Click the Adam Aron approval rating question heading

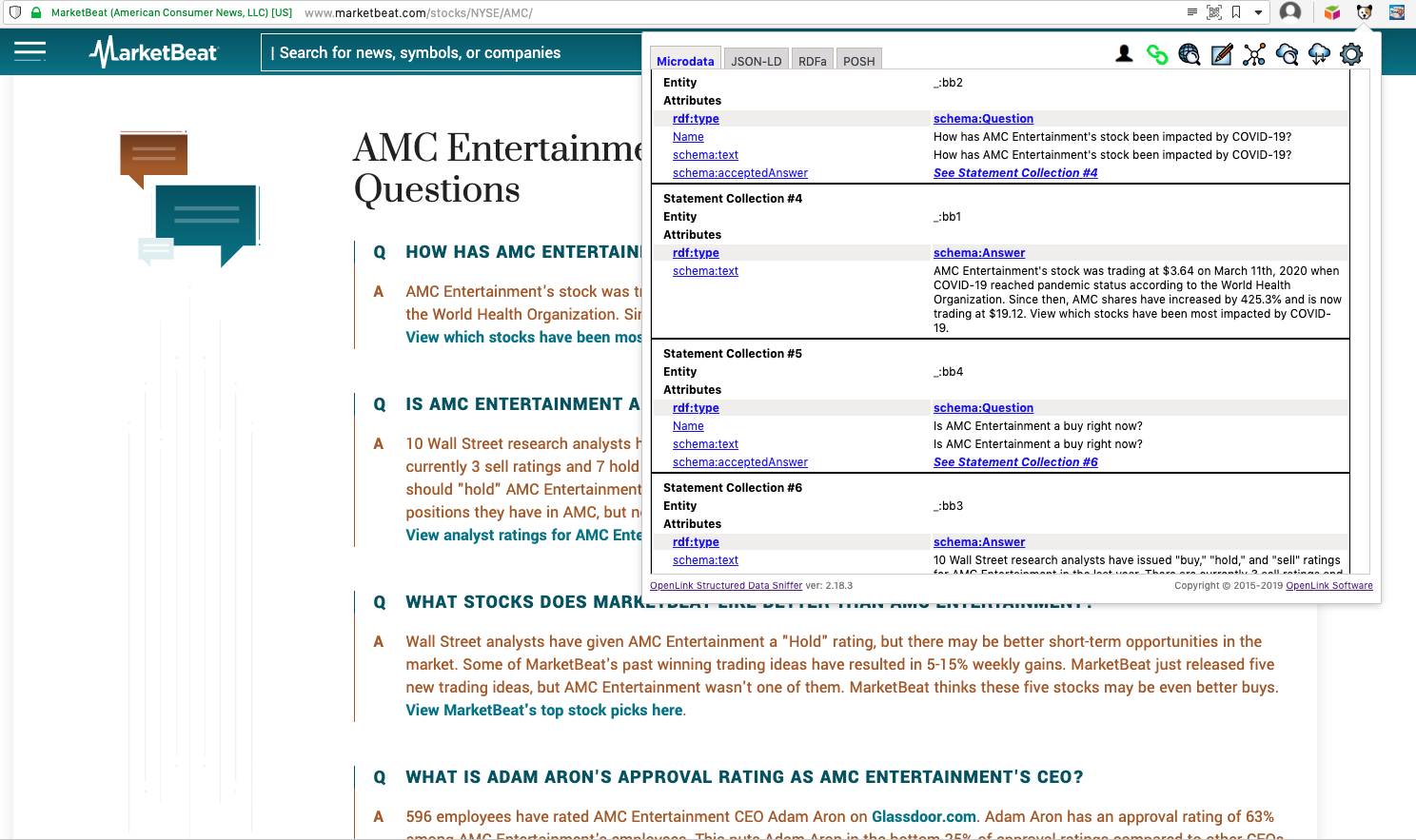(x=744, y=777)
